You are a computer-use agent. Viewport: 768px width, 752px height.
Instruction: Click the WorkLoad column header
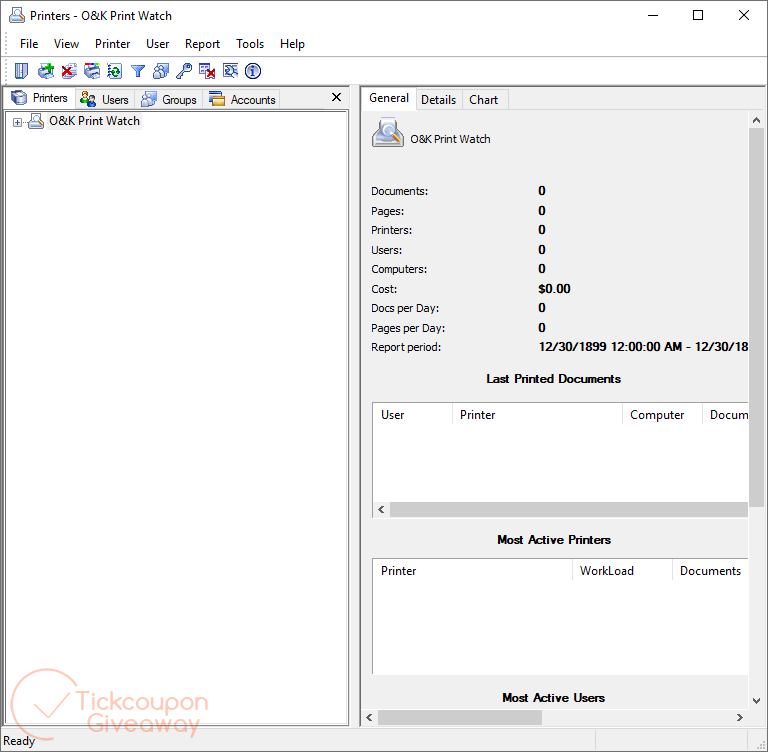pos(622,571)
